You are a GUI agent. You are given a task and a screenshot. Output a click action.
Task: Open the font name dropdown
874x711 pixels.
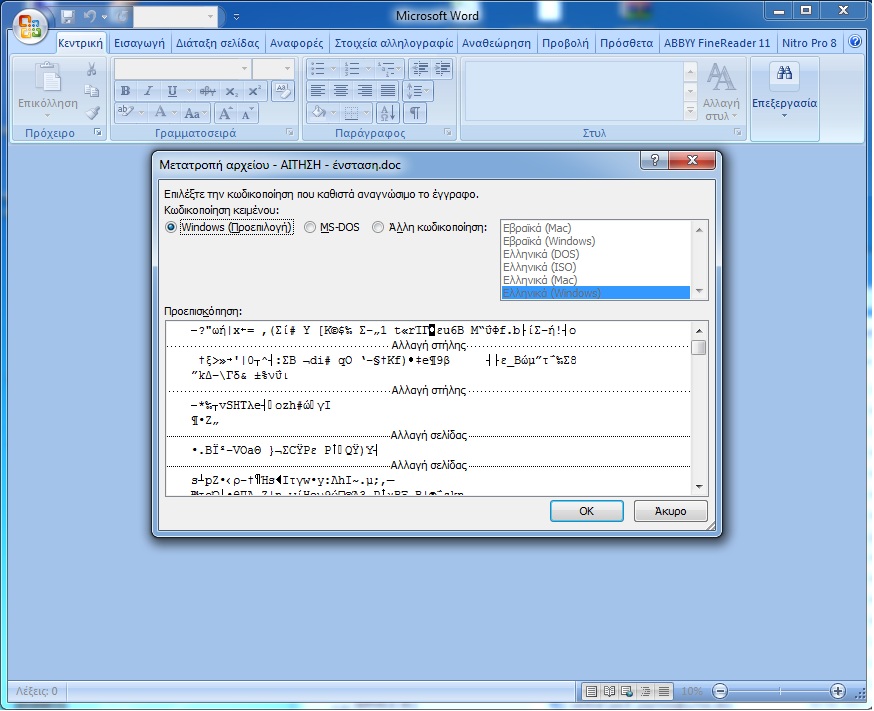coord(244,69)
